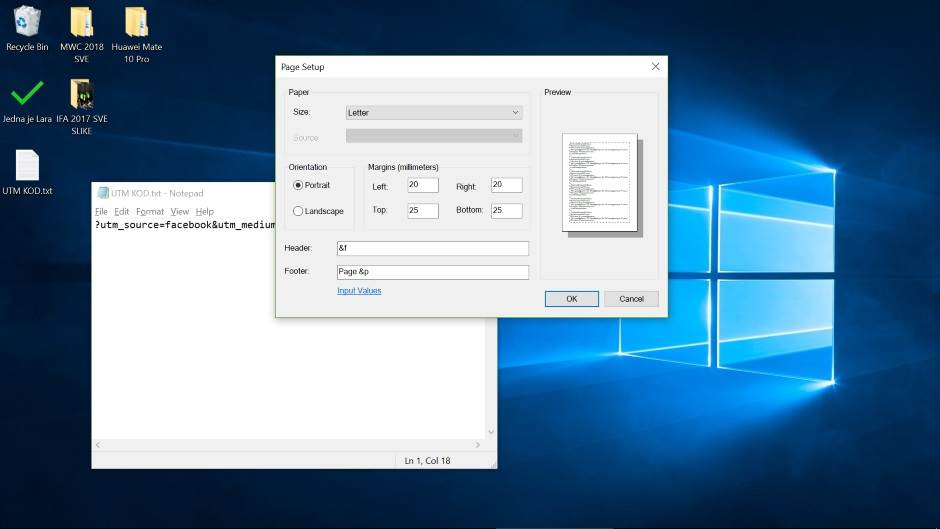Click the Jedna je Lara checkmark icon

click(27, 94)
